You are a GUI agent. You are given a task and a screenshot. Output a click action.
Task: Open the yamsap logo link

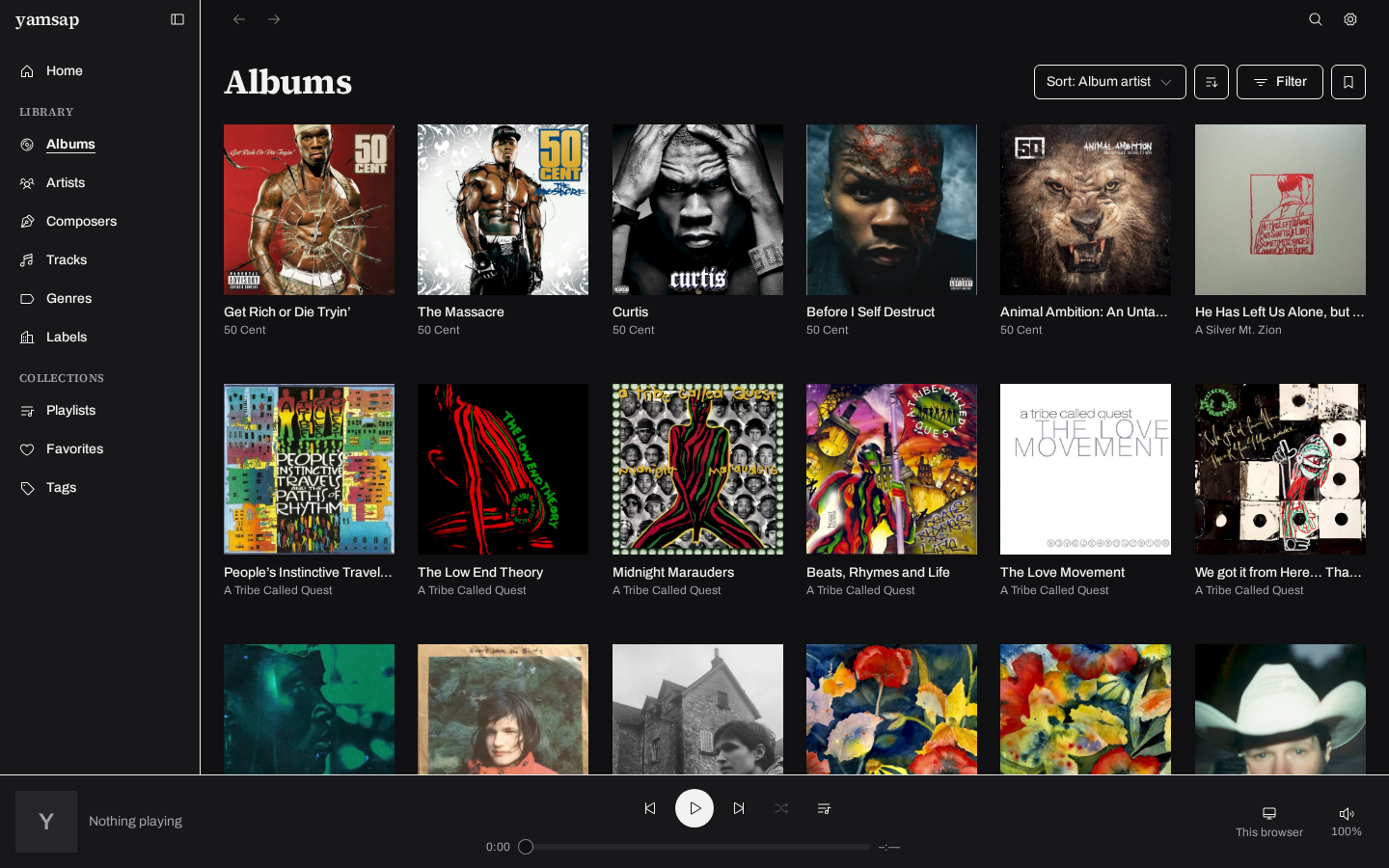click(x=47, y=20)
